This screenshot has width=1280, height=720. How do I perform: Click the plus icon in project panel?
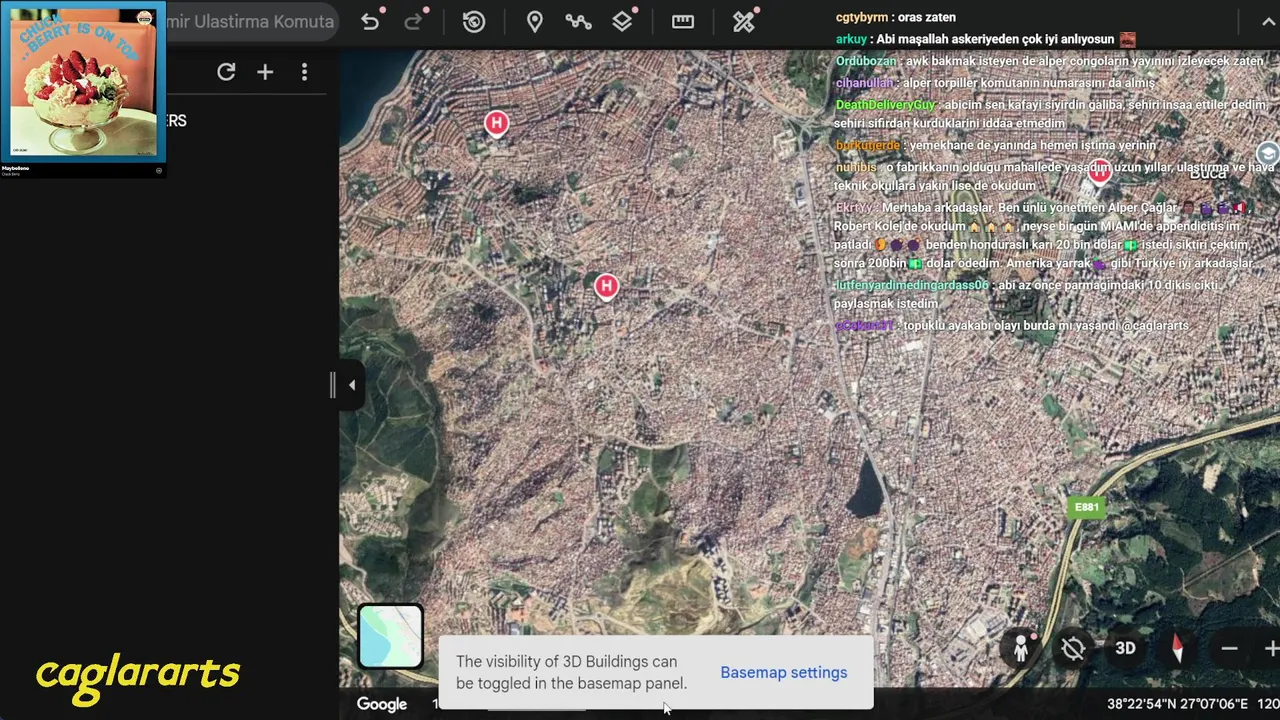click(x=265, y=72)
